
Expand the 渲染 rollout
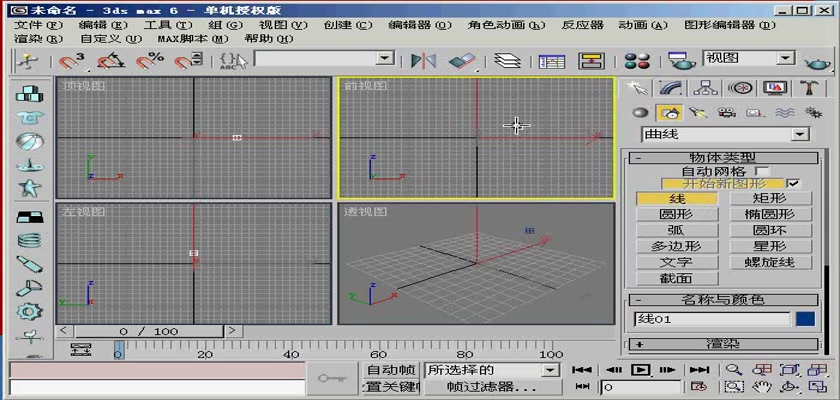coord(723,344)
